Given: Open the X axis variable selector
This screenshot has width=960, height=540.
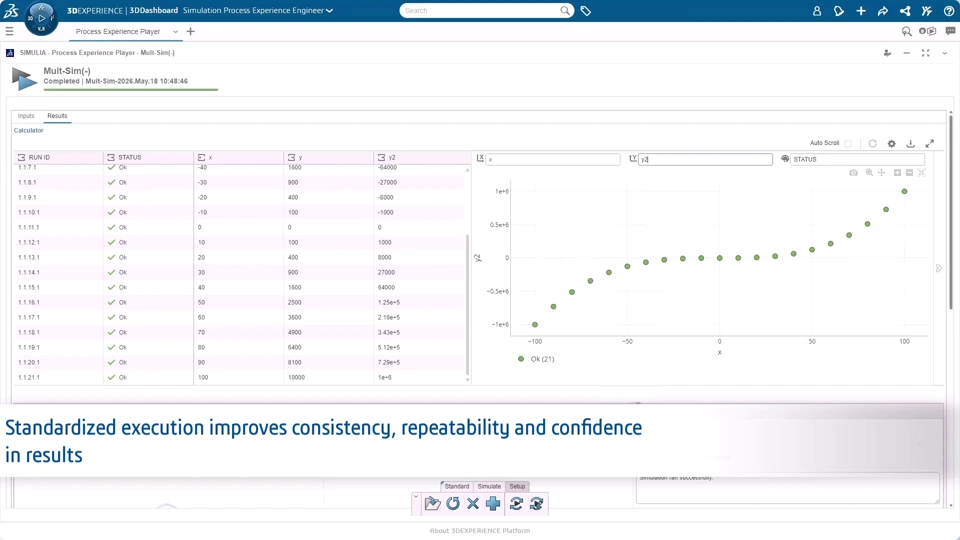Looking at the screenshot, I should click(x=553, y=159).
